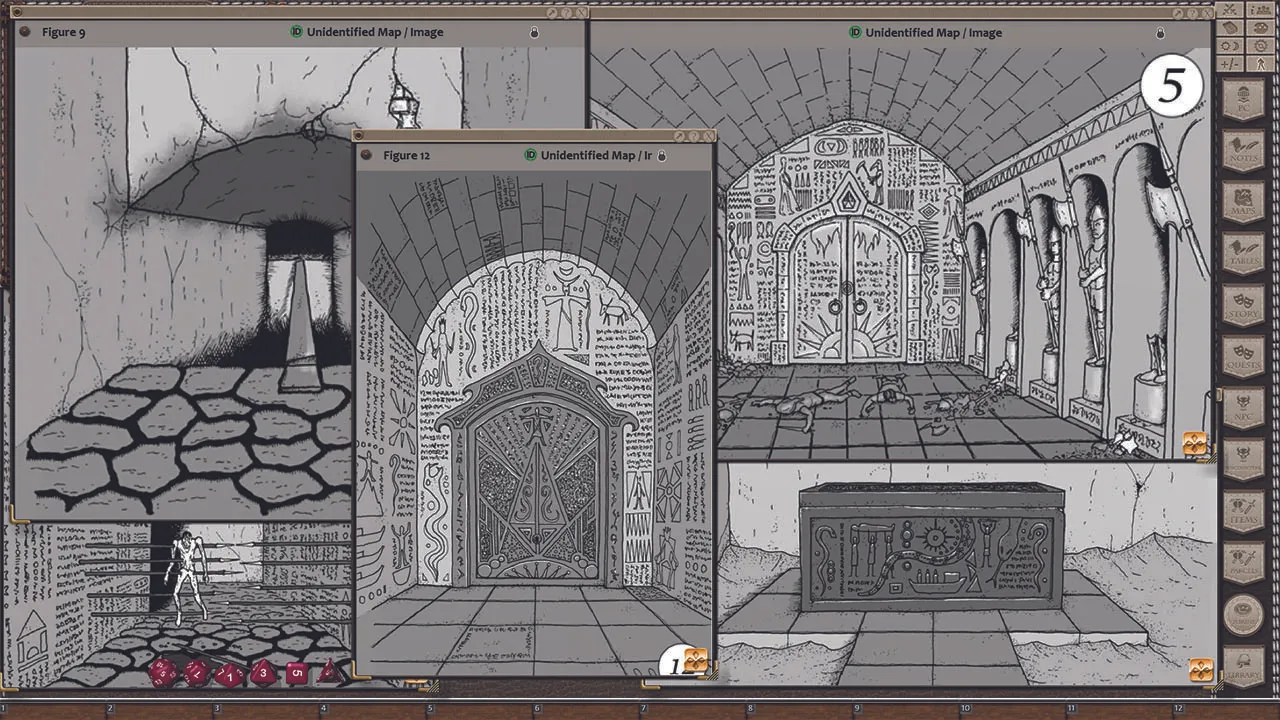Image resolution: width=1280 pixels, height=720 pixels.
Task: Open the PC characters sidebar button
Action: click(1244, 100)
